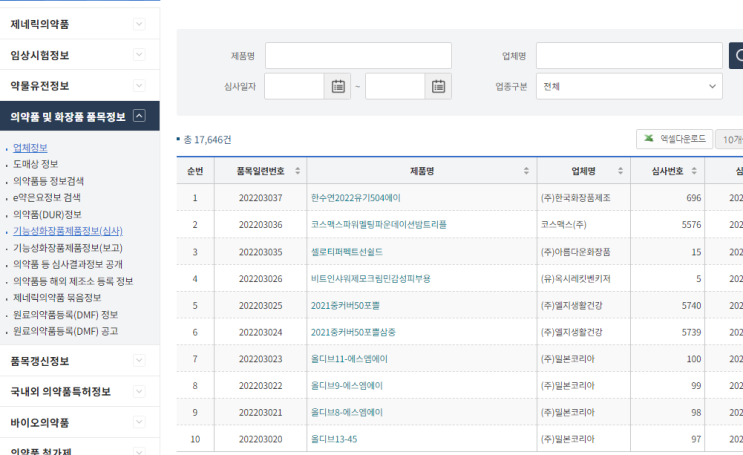Open 원료의약품등록(DMF) 정보 in the sidebar
This screenshot has width=743, height=455.
[x=65, y=315]
